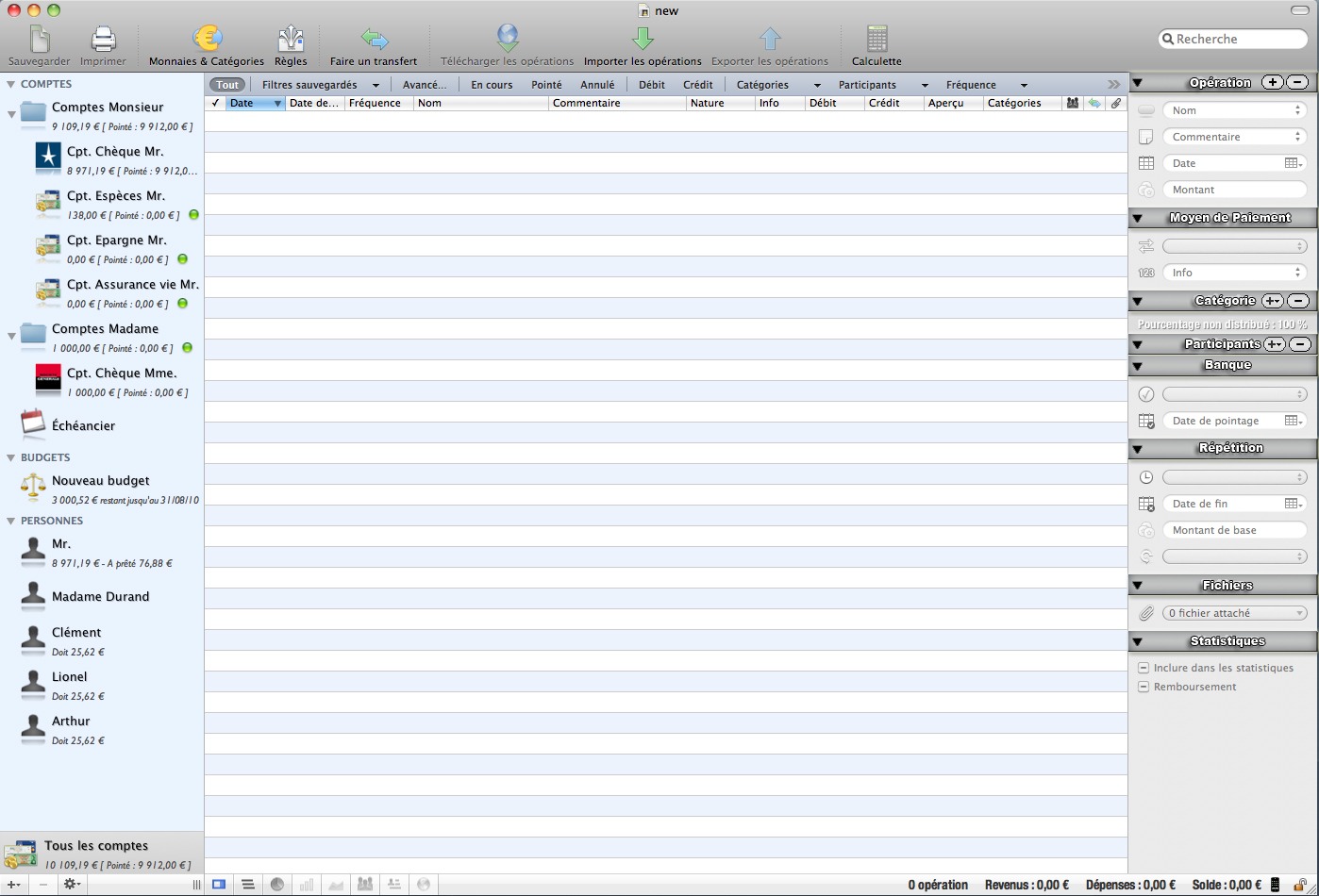Switch to pie chart view
1319x896 pixels.
click(277, 885)
